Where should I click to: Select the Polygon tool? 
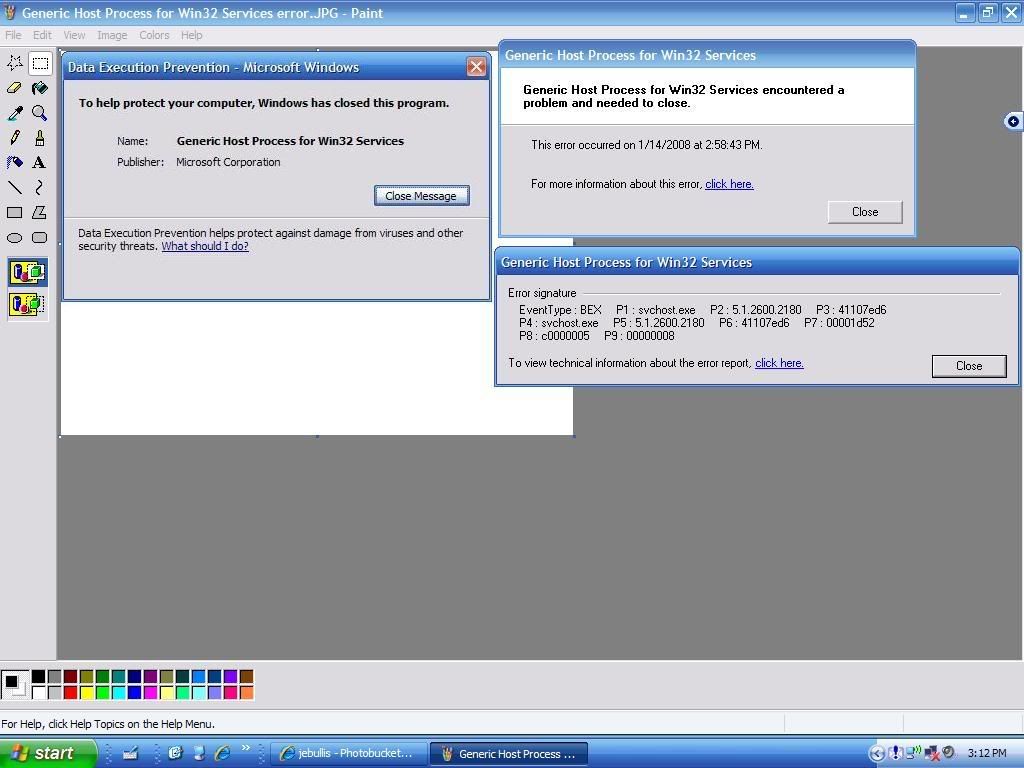[x=40, y=213]
